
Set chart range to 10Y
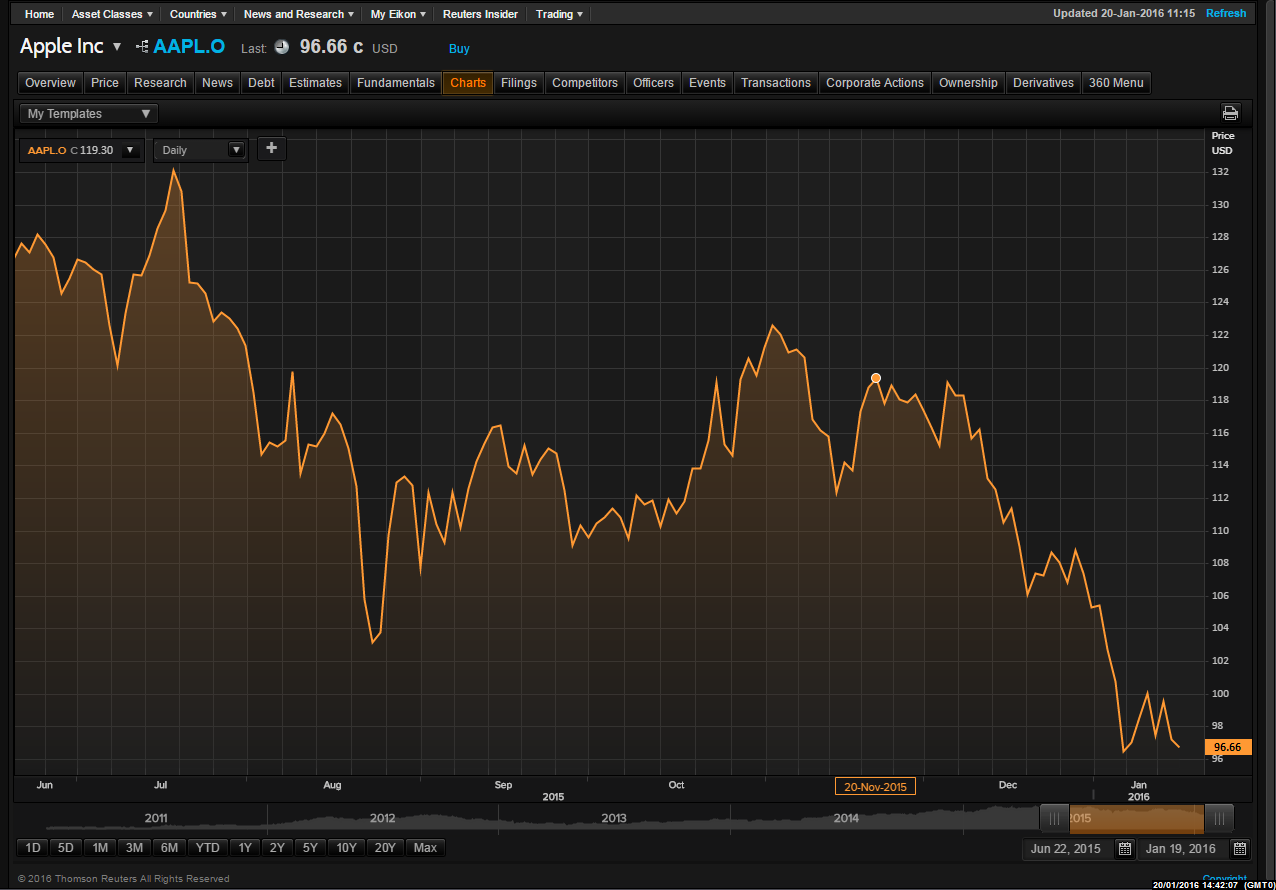pyautogui.click(x=347, y=848)
